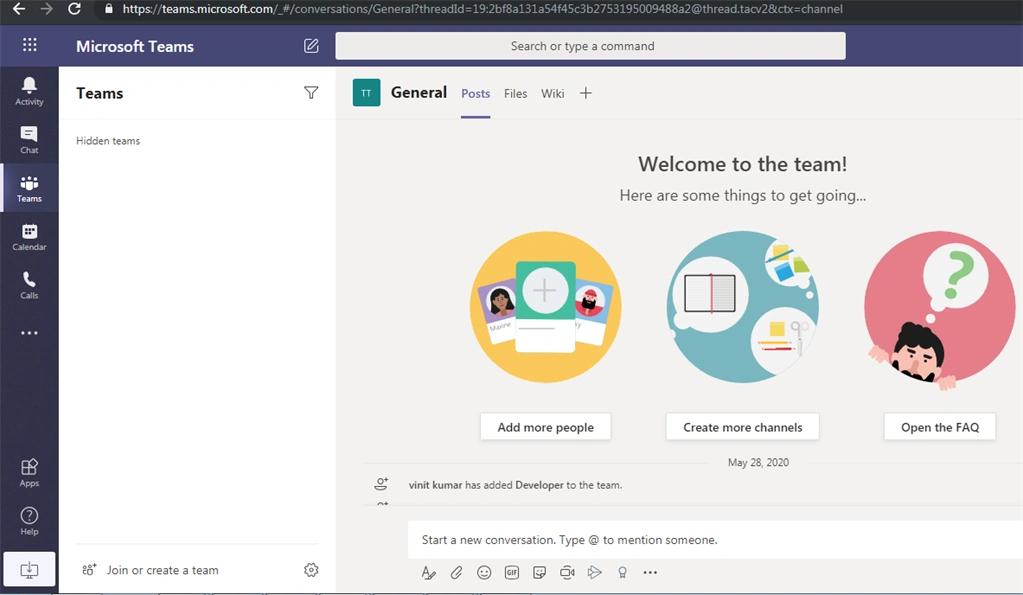The image size is (1023, 595).
Task: Open the Calendar
Action: coord(29,237)
